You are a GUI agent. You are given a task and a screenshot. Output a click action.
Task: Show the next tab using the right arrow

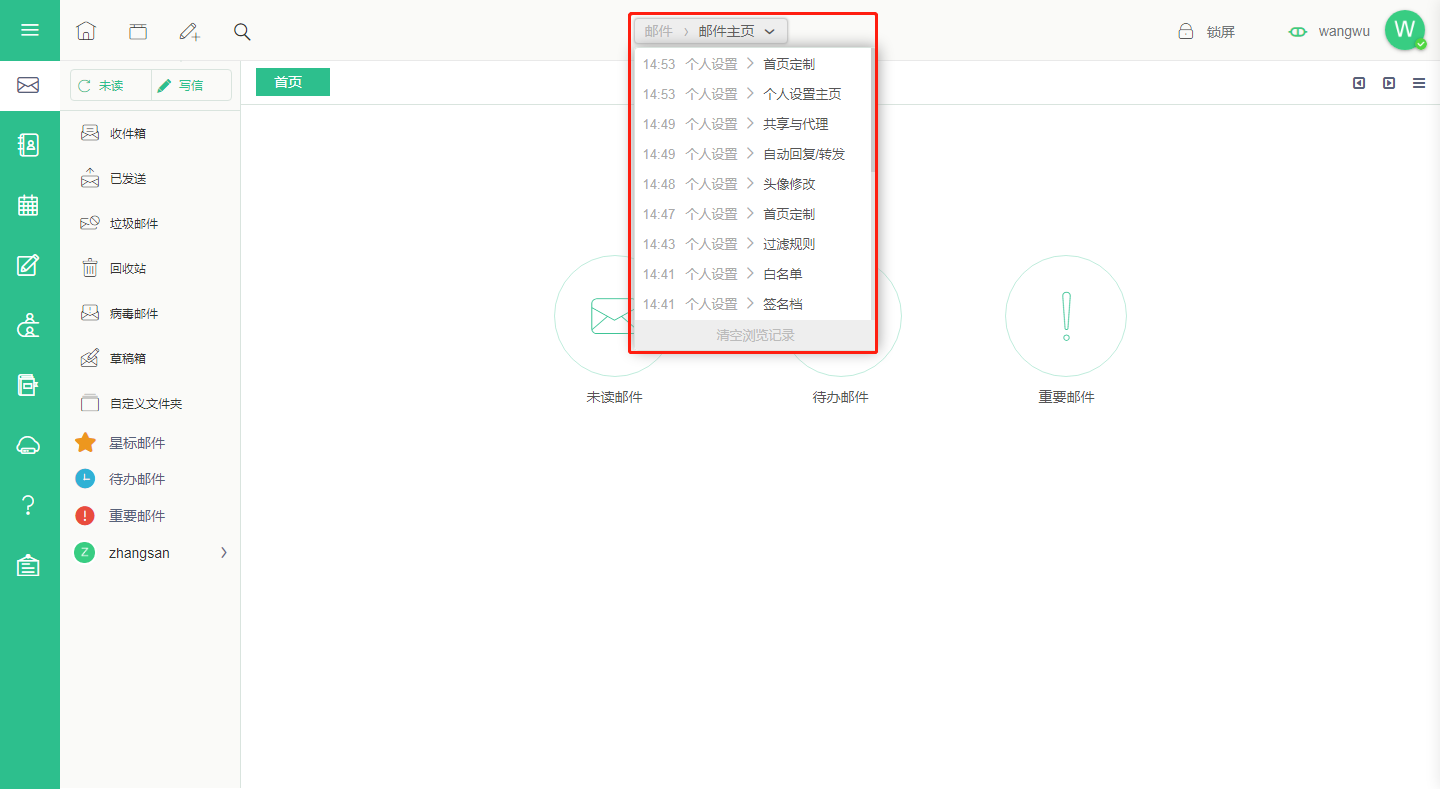pyautogui.click(x=1389, y=83)
